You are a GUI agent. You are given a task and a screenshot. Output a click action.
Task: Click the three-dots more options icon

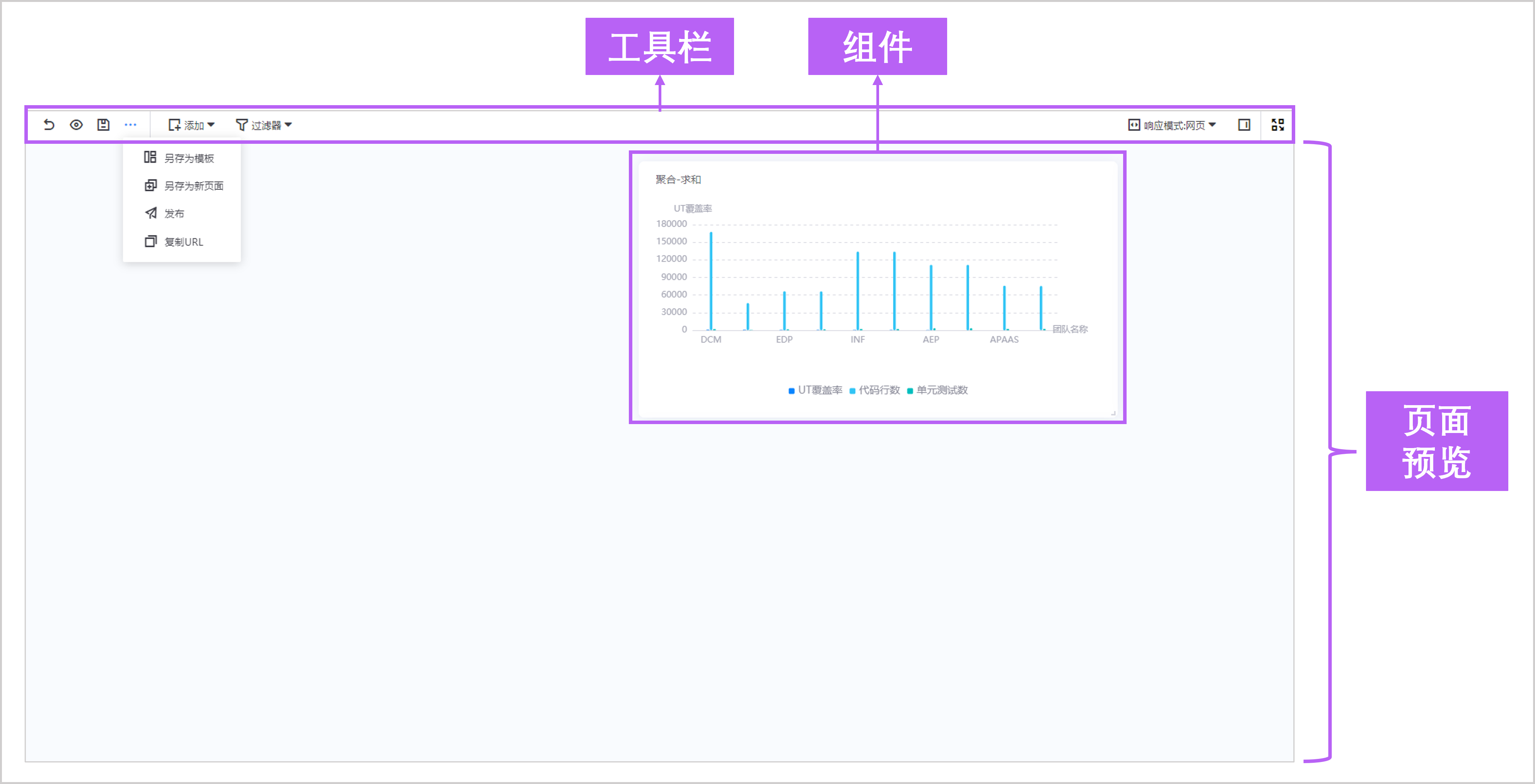[x=130, y=124]
